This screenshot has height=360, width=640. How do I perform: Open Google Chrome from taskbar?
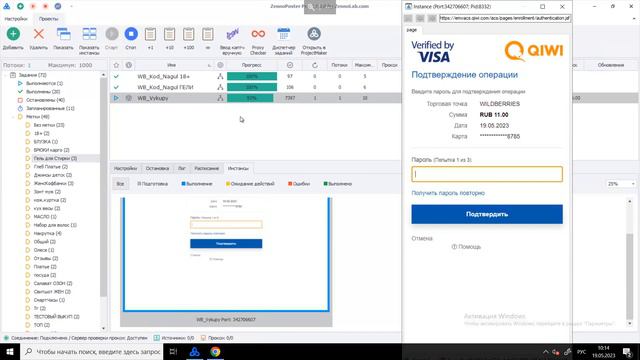tap(215, 351)
